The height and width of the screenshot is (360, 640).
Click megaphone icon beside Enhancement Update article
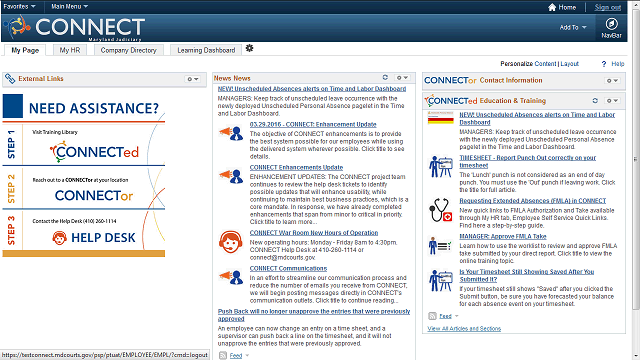pyautogui.click(x=231, y=133)
